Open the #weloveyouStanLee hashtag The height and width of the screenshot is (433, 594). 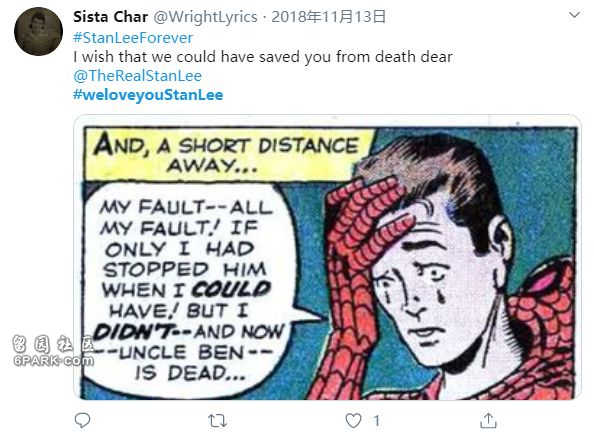tap(148, 95)
